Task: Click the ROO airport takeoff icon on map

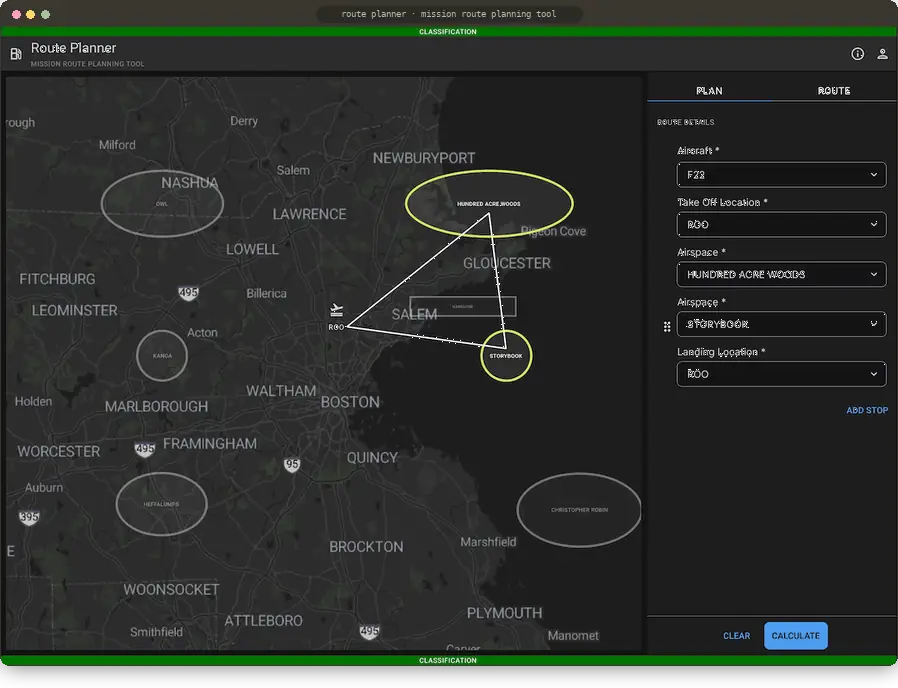Action: coord(337,310)
